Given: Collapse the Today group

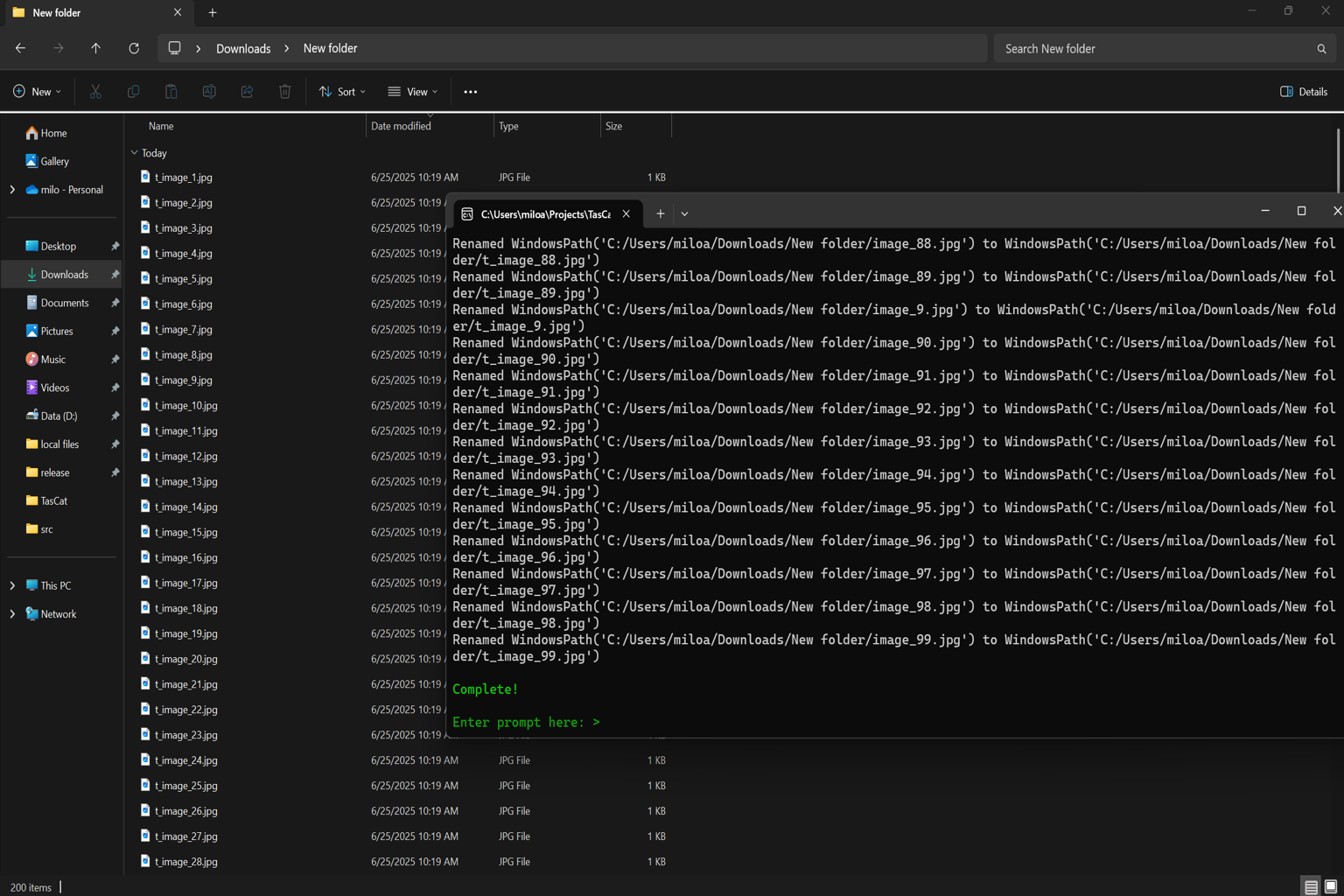Looking at the screenshot, I should 134,152.
